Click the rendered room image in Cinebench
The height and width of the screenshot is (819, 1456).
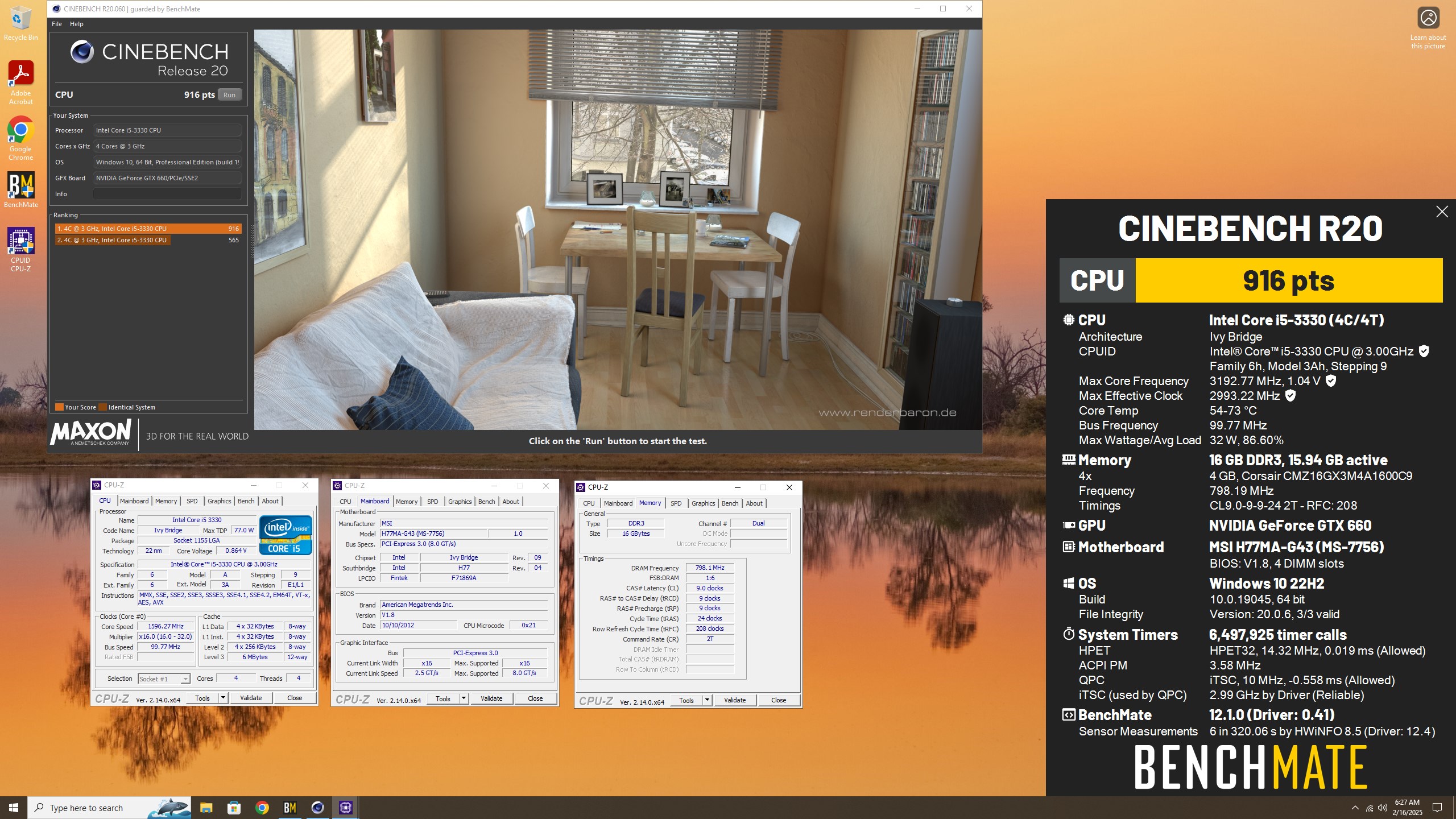[618, 230]
